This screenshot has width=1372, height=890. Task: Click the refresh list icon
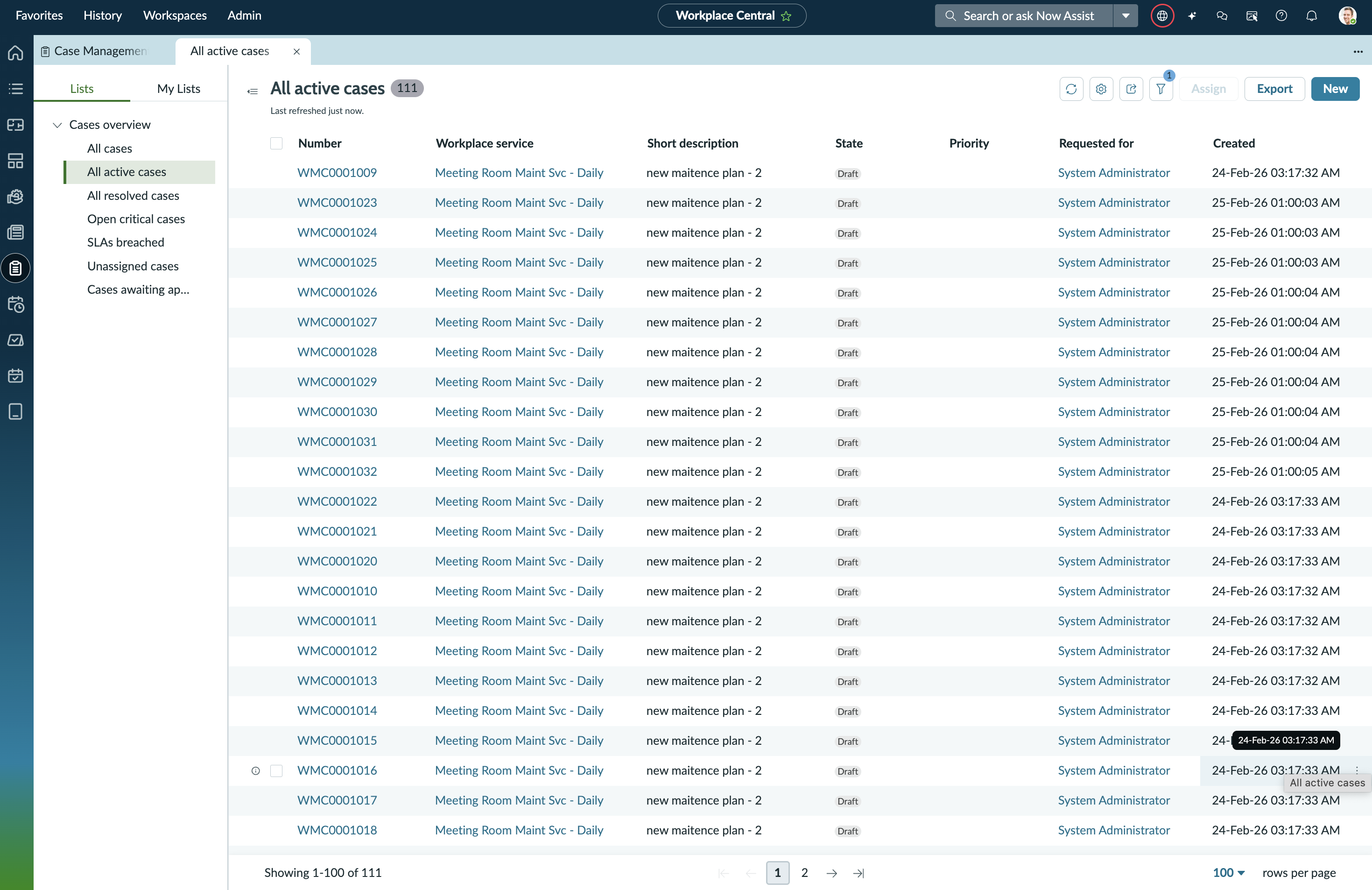pos(1071,89)
